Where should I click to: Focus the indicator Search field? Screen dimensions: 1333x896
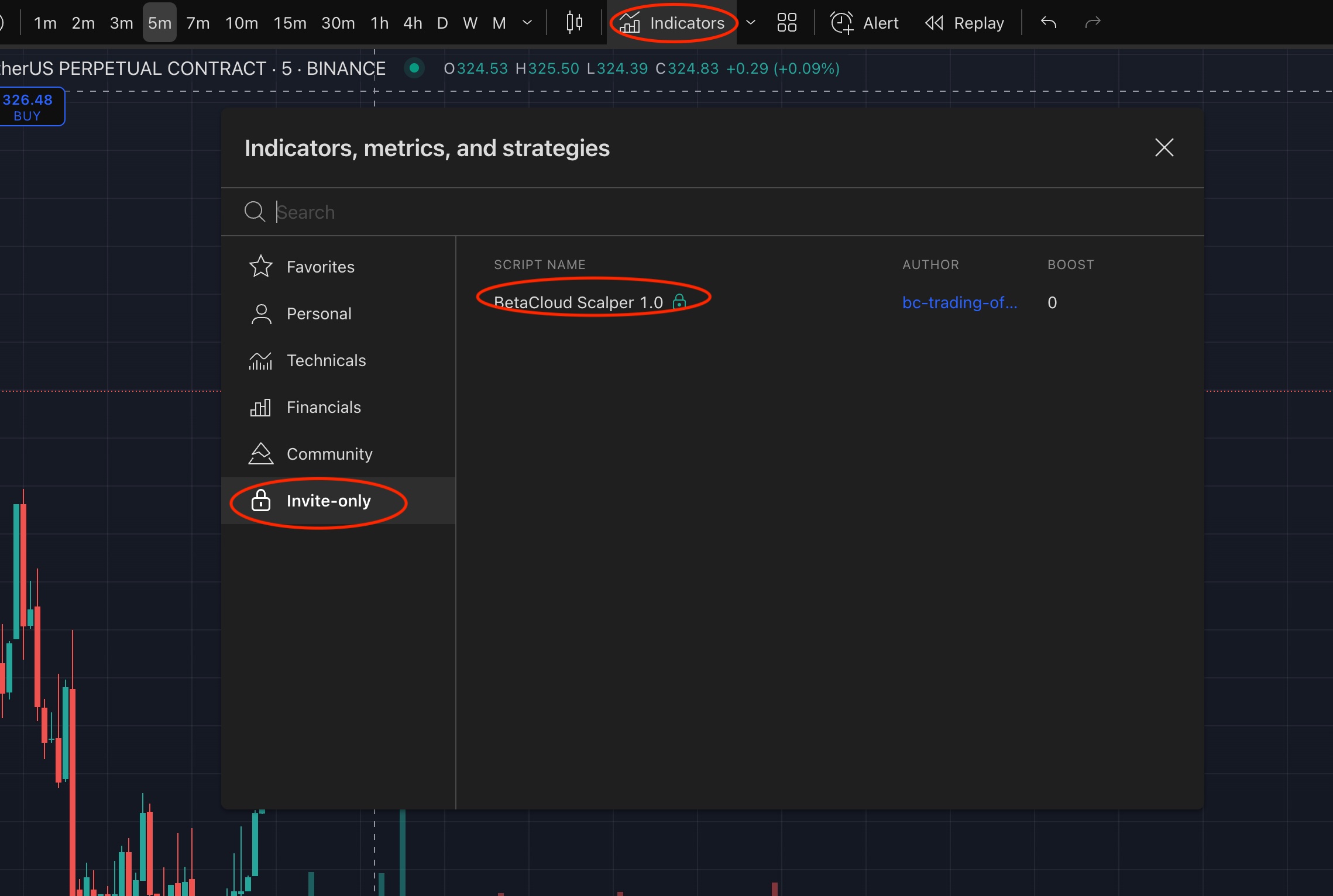(712, 212)
